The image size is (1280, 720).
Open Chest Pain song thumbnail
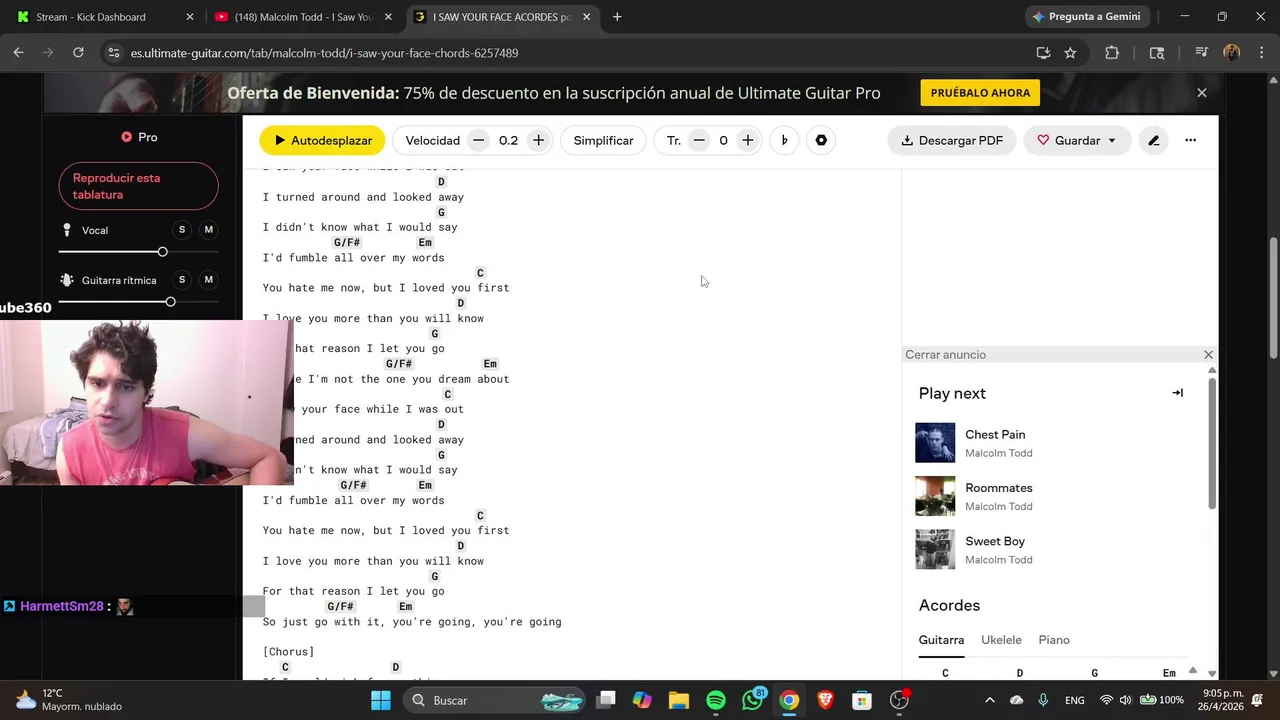[x=935, y=443]
